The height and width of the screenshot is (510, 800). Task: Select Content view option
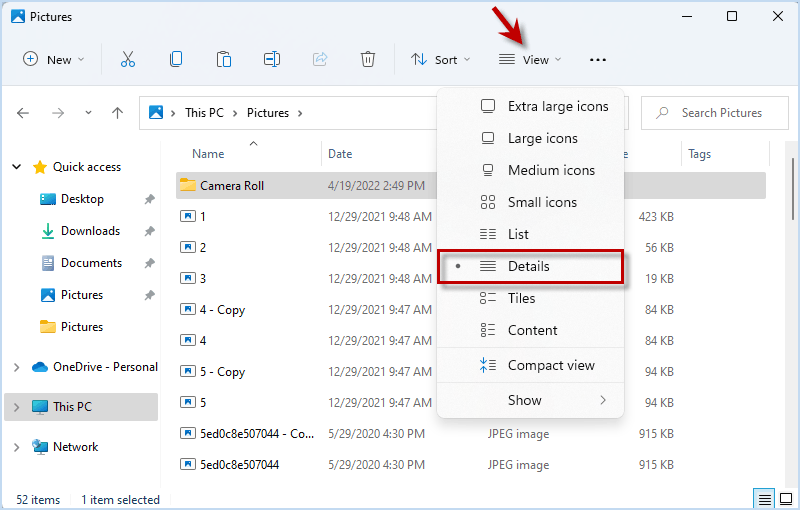tap(531, 330)
